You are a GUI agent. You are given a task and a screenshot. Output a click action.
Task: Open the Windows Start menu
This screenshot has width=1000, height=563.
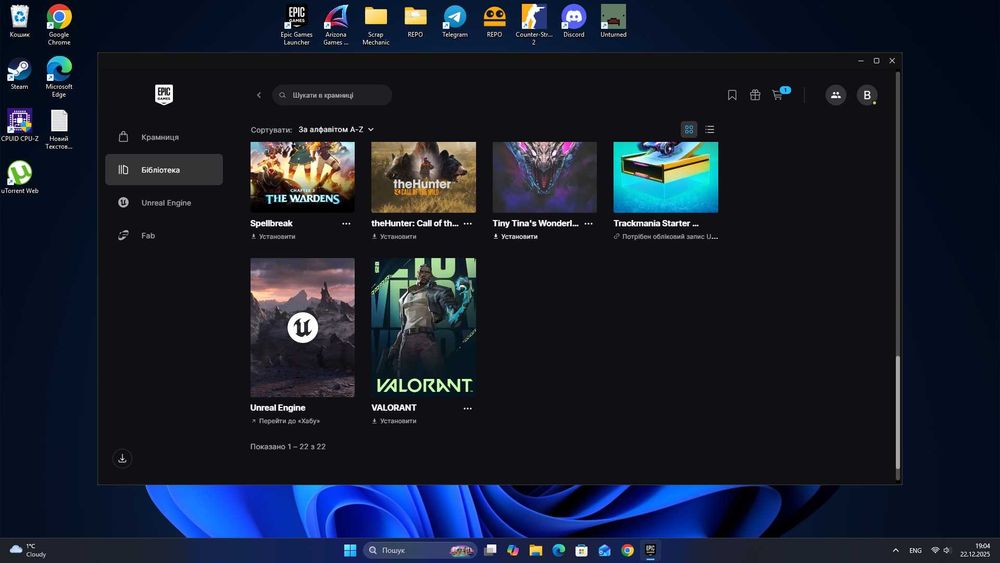coord(350,550)
